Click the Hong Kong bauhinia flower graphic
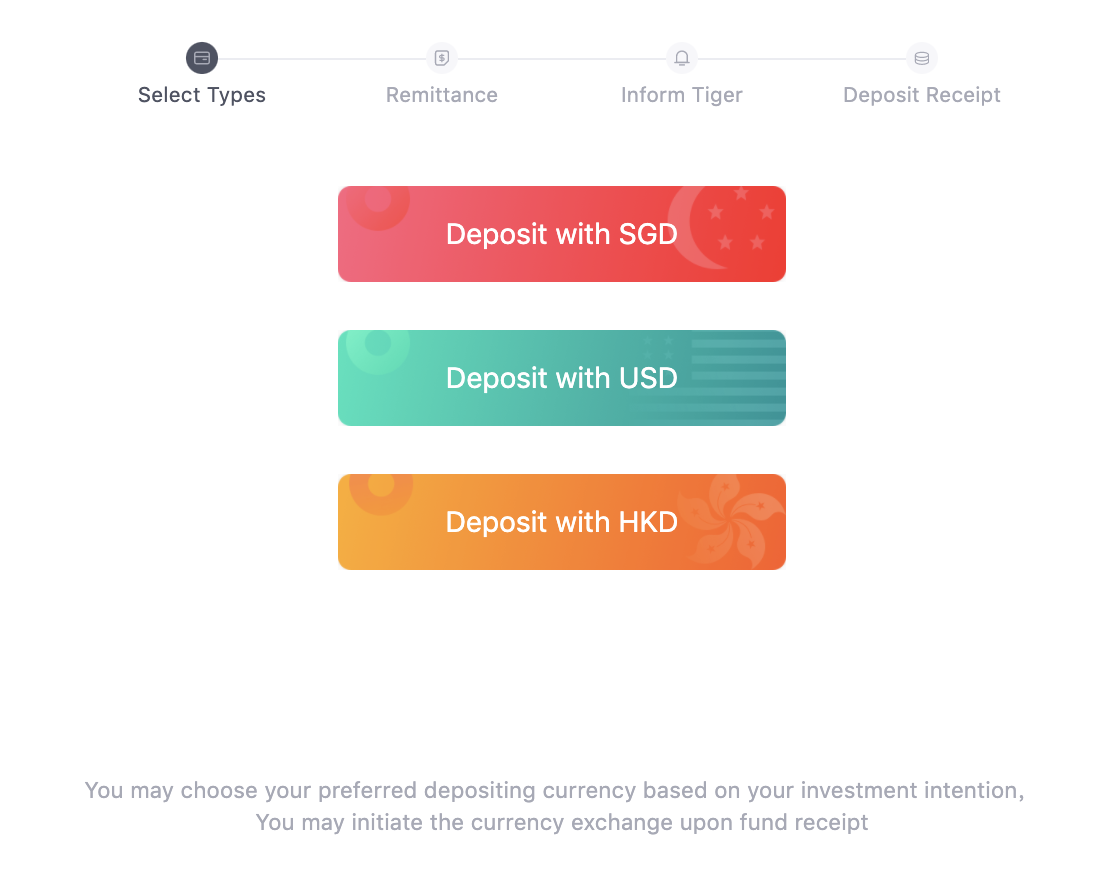The image size is (1094, 890). 730,522
